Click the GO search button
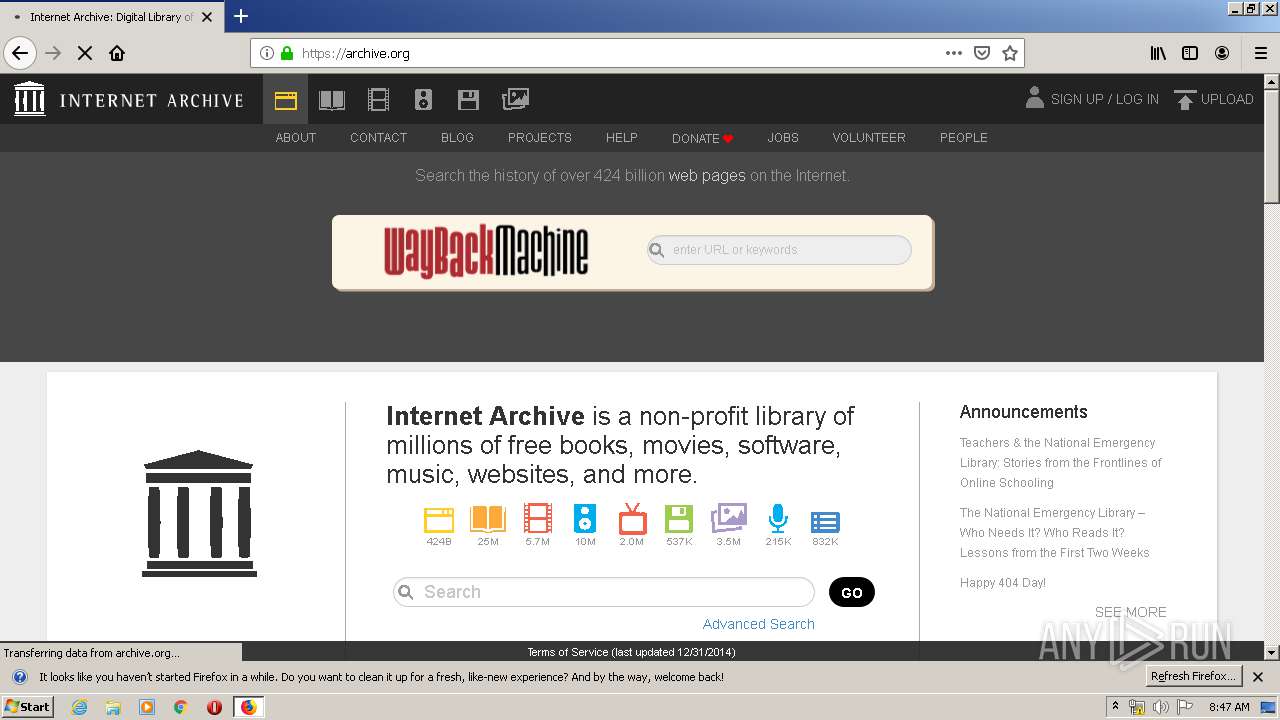1280x720 pixels. (x=852, y=592)
